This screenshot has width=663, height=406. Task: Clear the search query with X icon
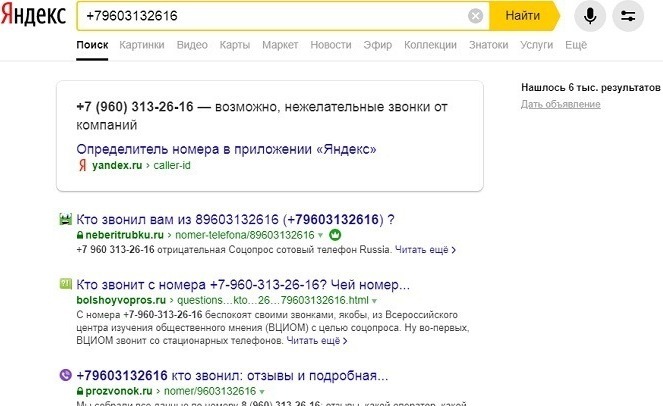pyautogui.click(x=475, y=16)
